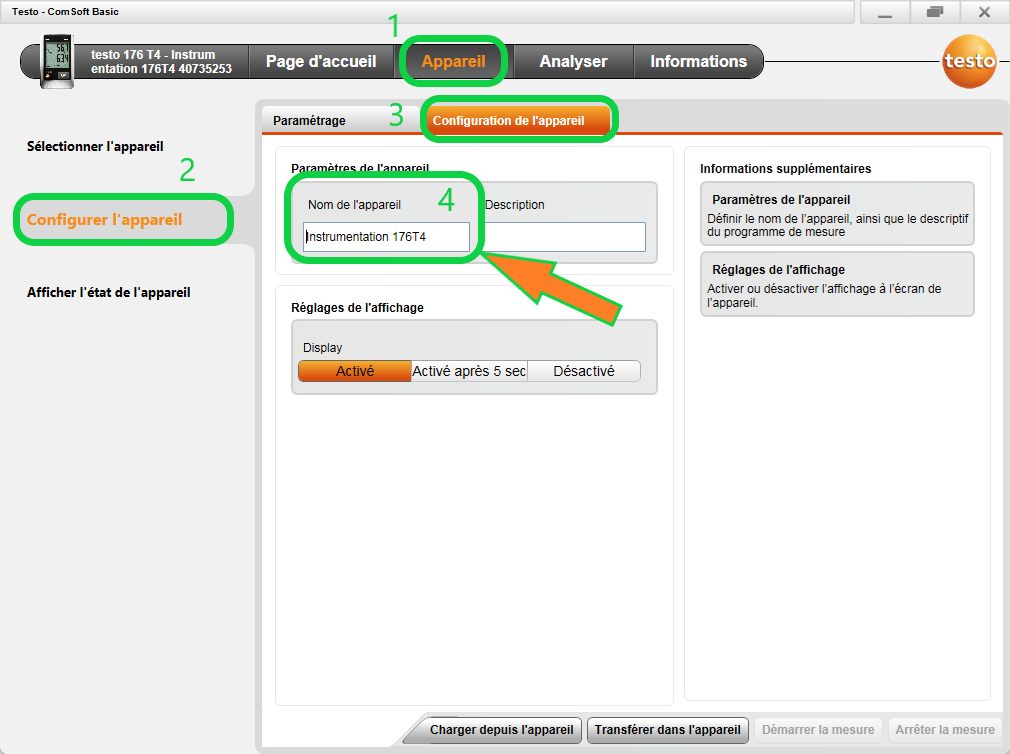
Task: Go to the Informations tab
Action: [698, 61]
